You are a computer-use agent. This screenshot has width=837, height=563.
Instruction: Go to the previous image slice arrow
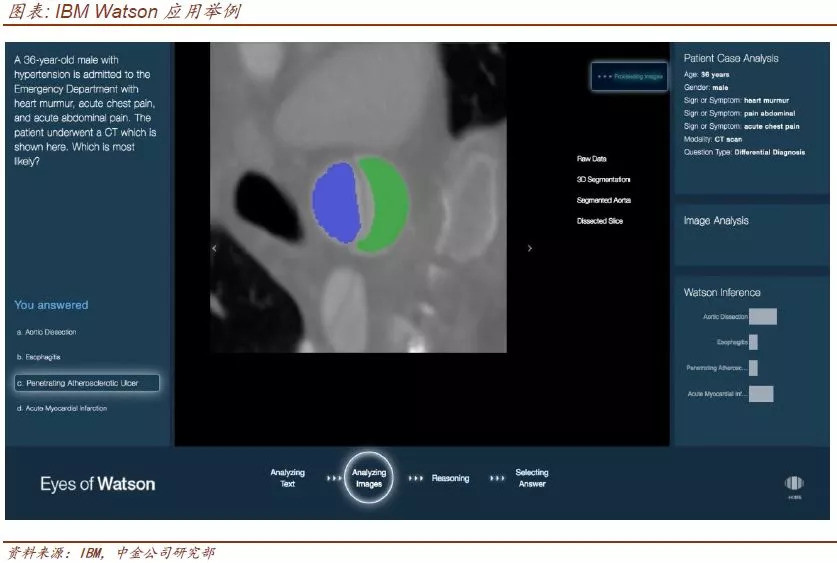coord(214,248)
